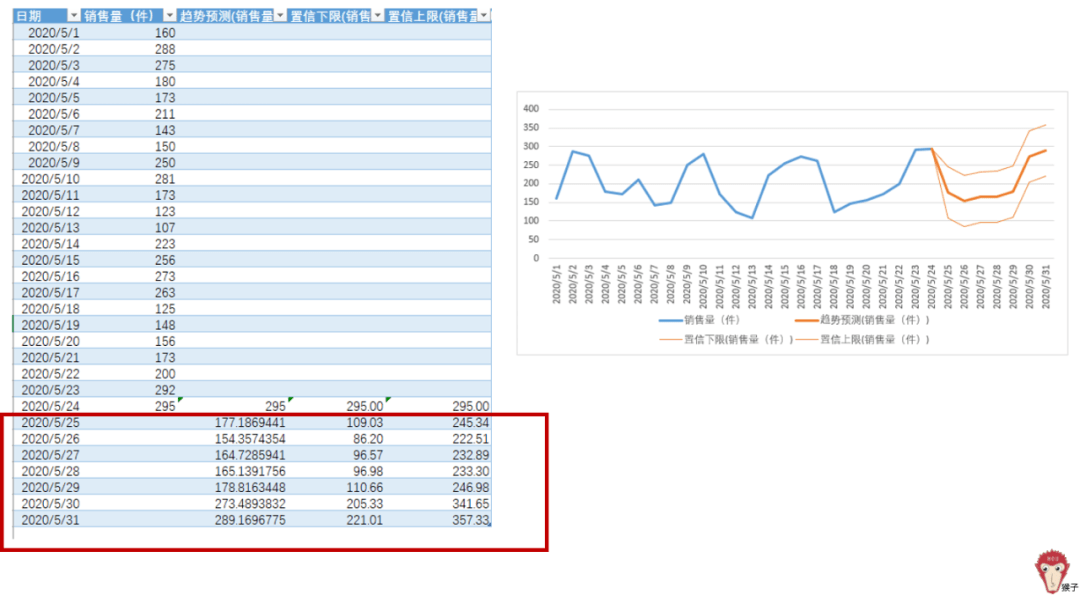
Task: Open the 趋势预测 column filter dropdown
Action: click(280, 16)
